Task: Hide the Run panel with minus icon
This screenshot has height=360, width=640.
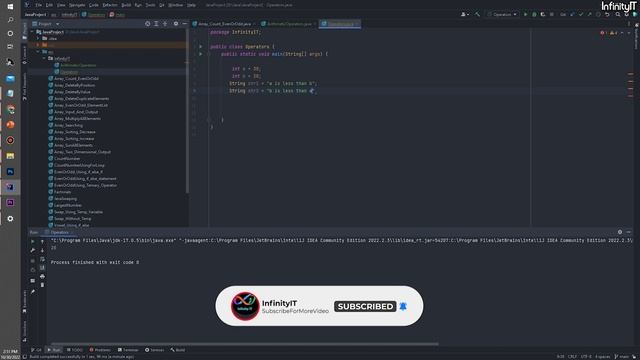Action: click(x=629, y=232)
